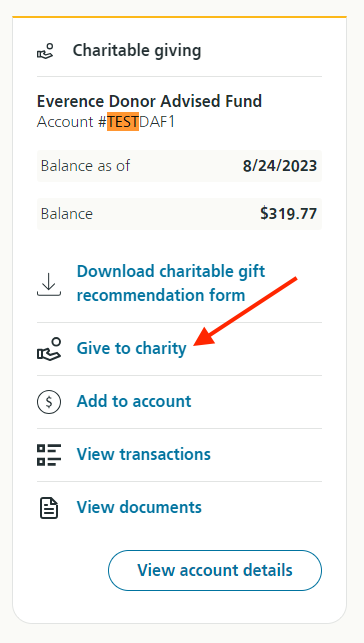The image size is (364, 643).
Task: Click the hand-with-coin icon beside Give to charity
Action: click(x=49, y=349)
